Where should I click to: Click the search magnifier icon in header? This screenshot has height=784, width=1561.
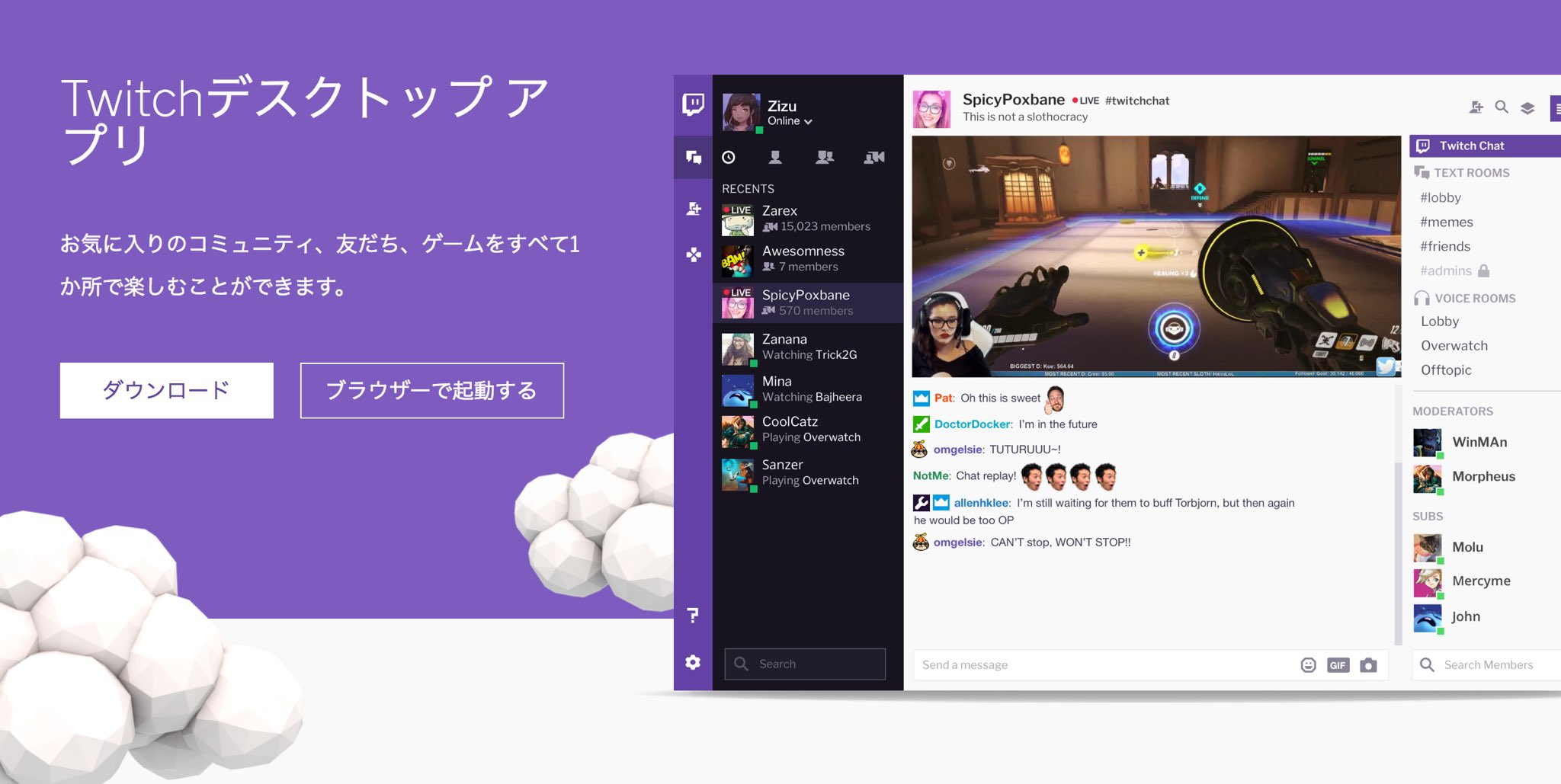[x=1502, y=107]
